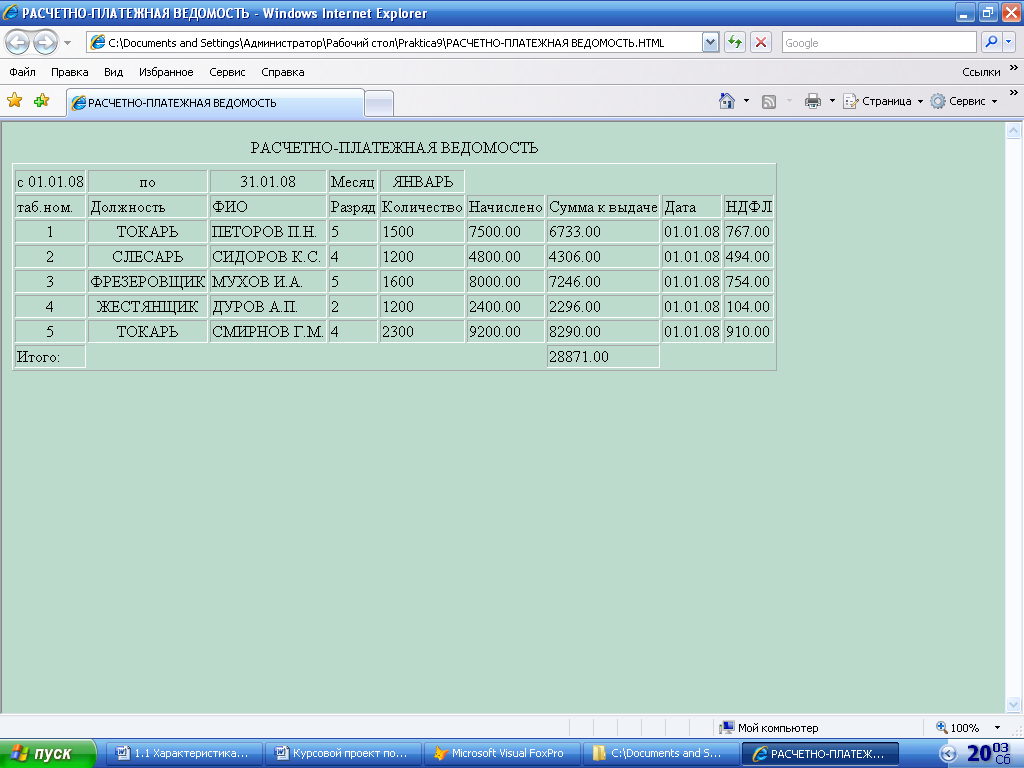Click vertical scrollbar up arrow

pos(1013,131)
